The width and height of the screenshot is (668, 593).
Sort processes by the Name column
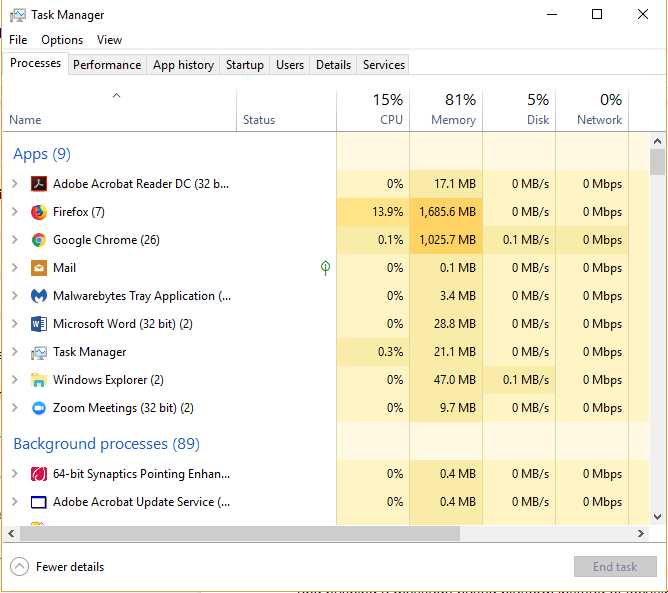(119, 110)
